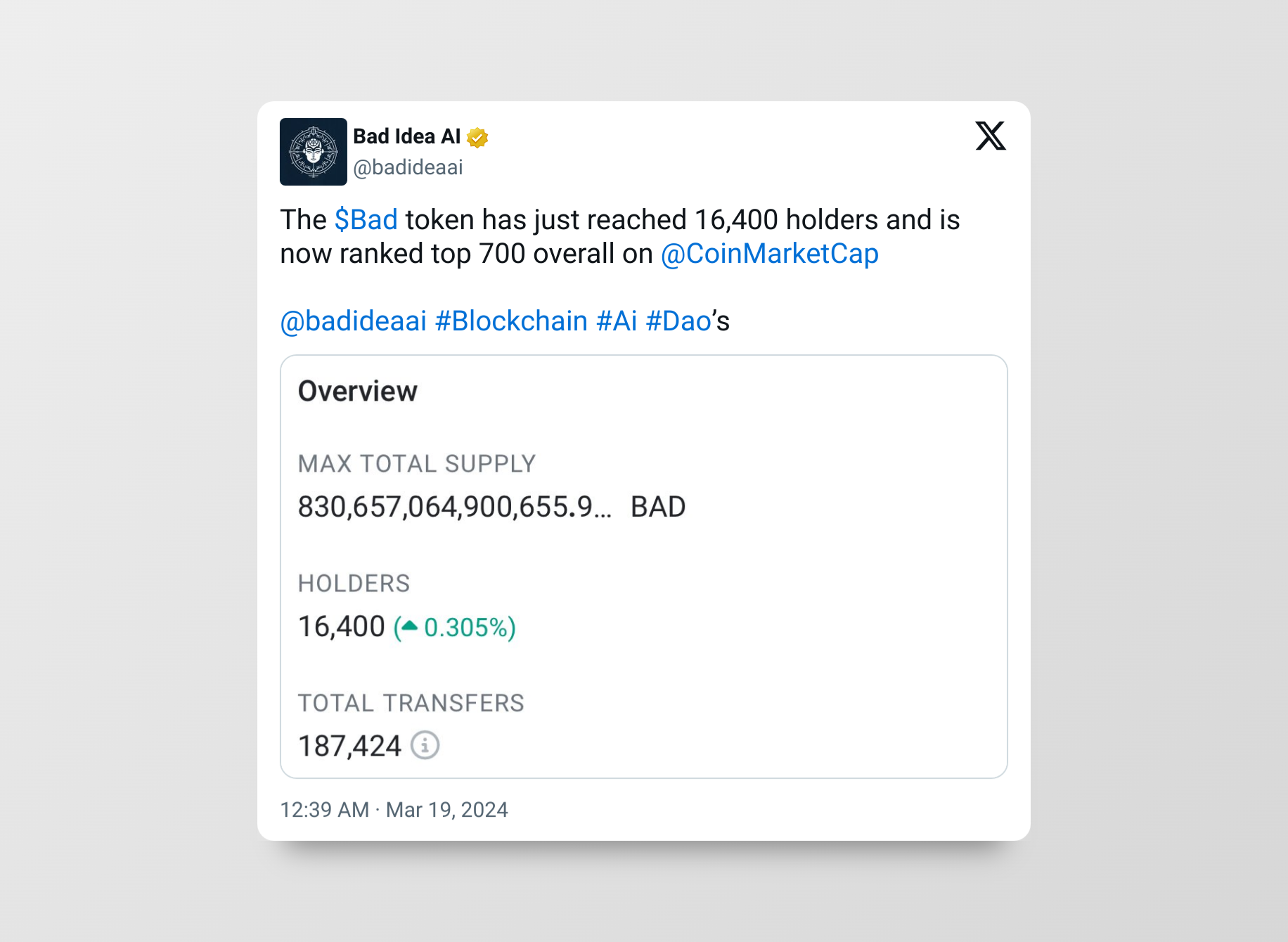Open the #Blockchain hashtag
This screenshot has height=942, width=1288.
511,321
